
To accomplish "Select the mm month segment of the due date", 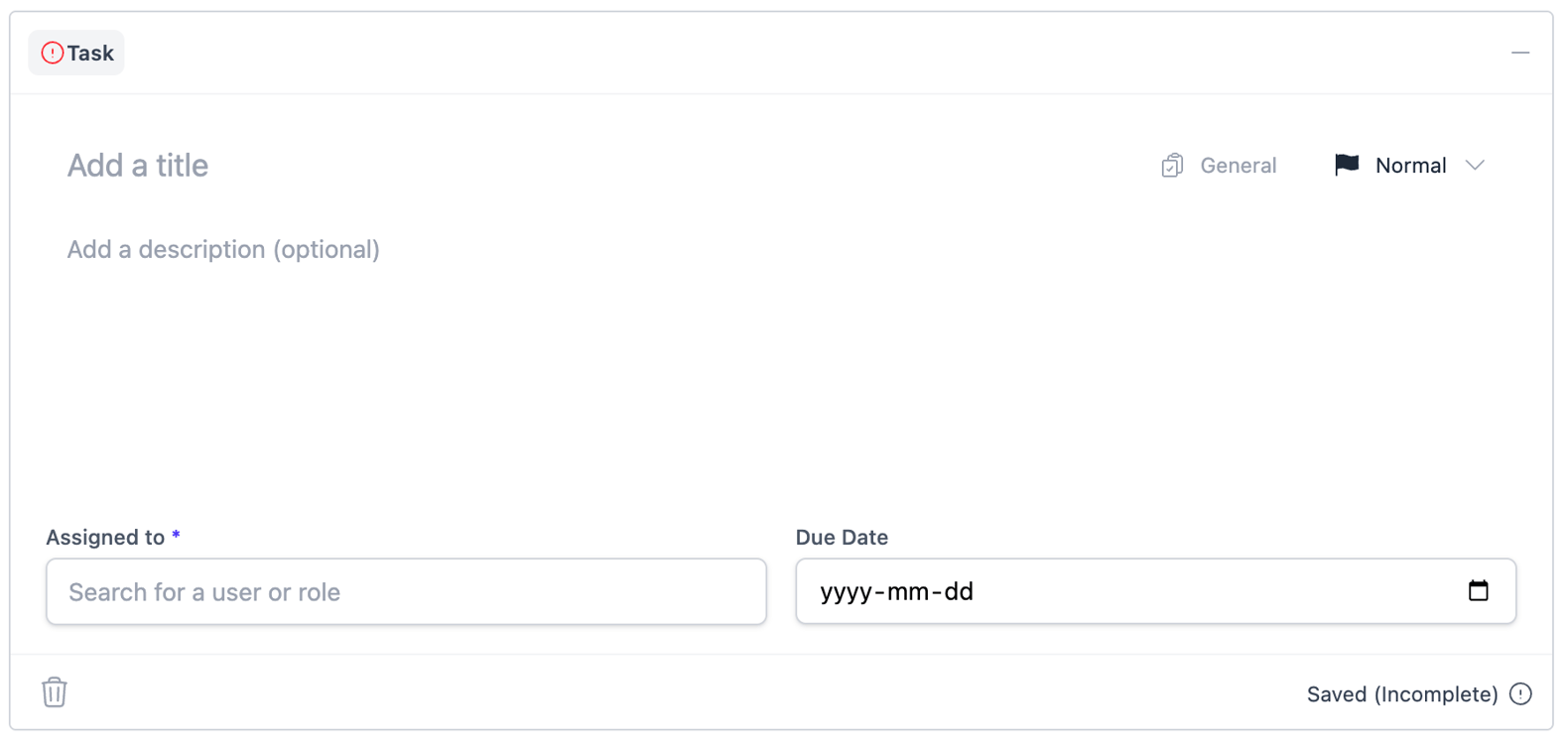I will pos(908,592).
